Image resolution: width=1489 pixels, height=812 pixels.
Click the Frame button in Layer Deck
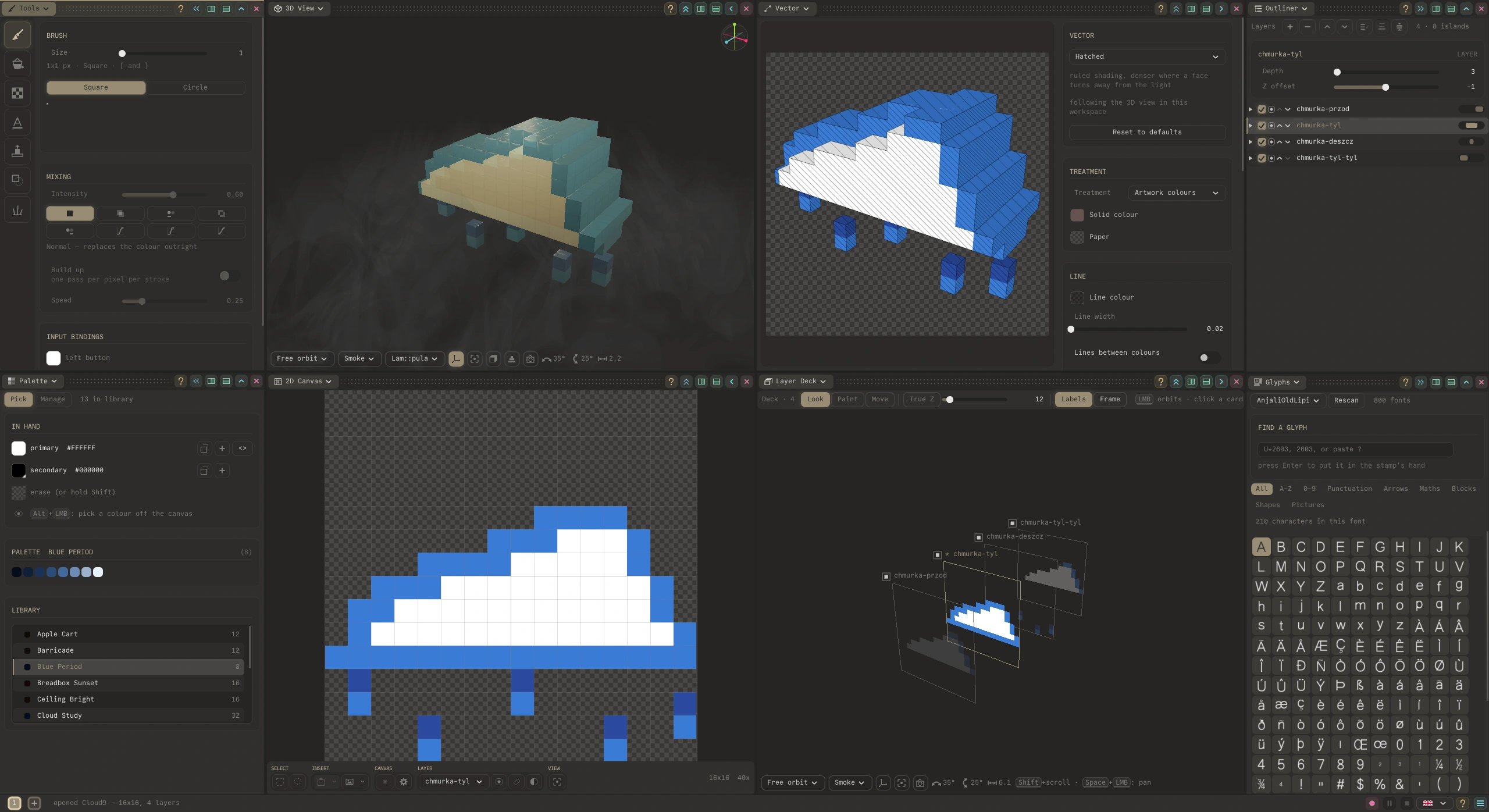pos(1110,399)
